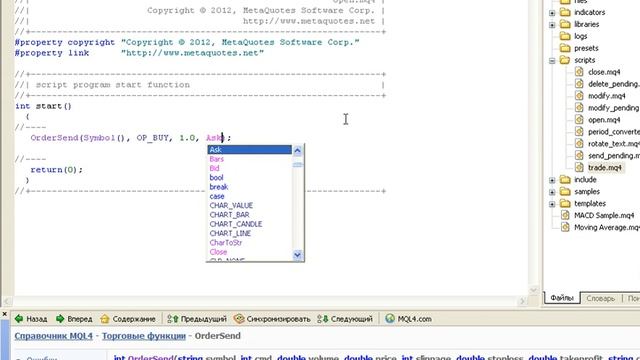Open close.mq4 file icon

(x=579, y=72)
